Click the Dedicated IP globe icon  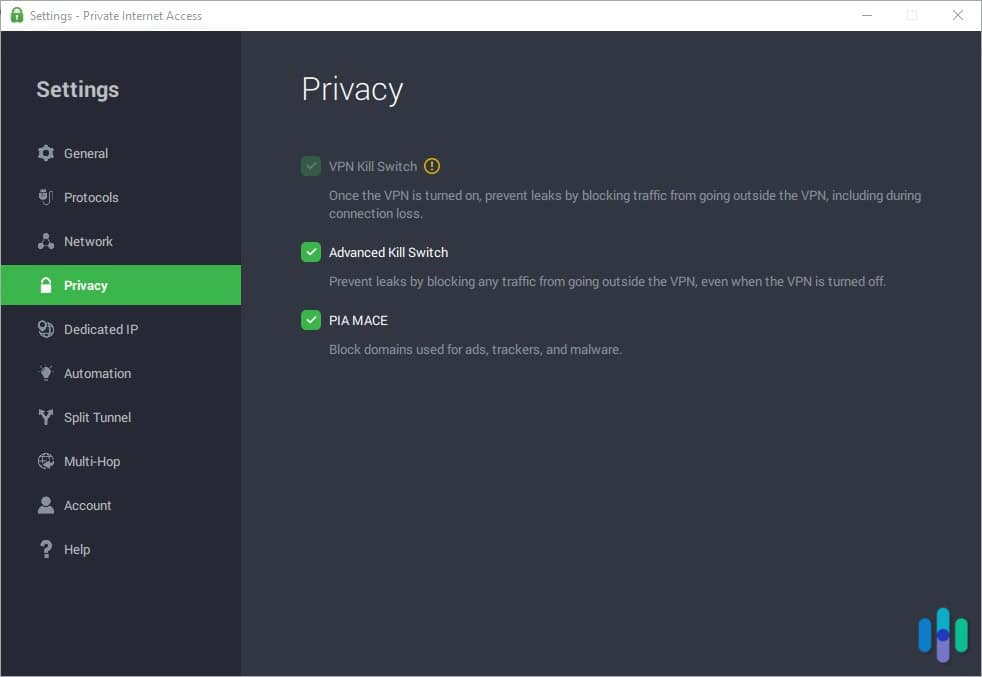point(46,329)
